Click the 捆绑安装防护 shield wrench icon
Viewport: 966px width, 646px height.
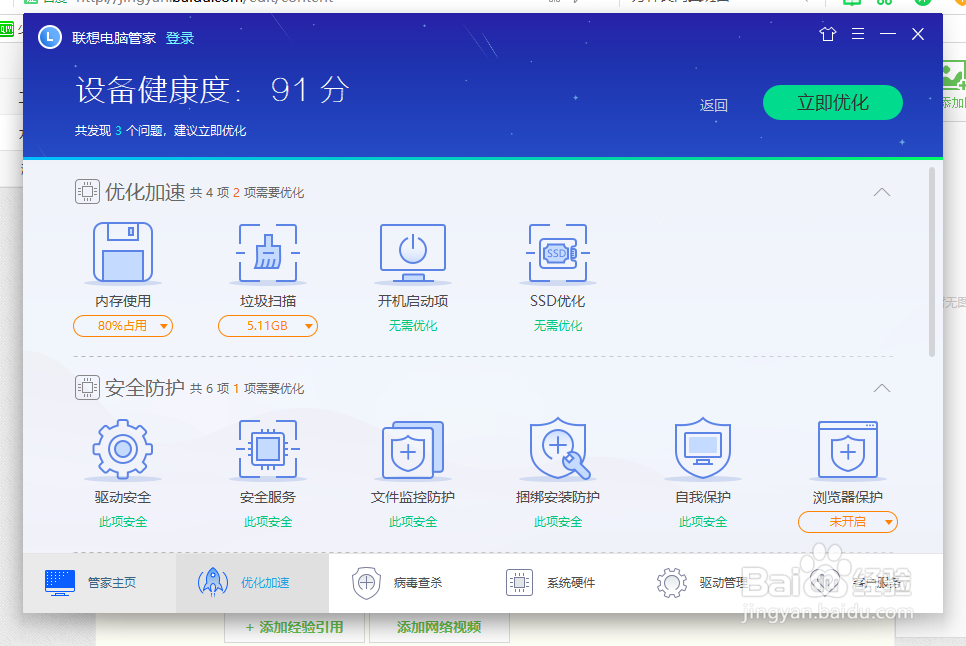pyautogui.click(x=559, y=449)
